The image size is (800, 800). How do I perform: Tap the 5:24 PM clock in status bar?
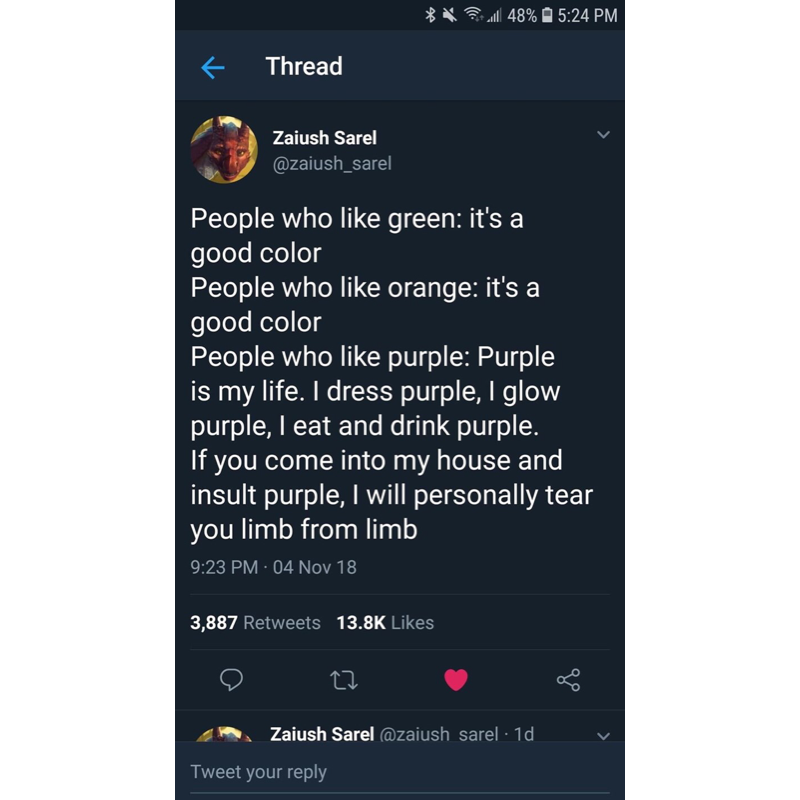tap(588, 15)
